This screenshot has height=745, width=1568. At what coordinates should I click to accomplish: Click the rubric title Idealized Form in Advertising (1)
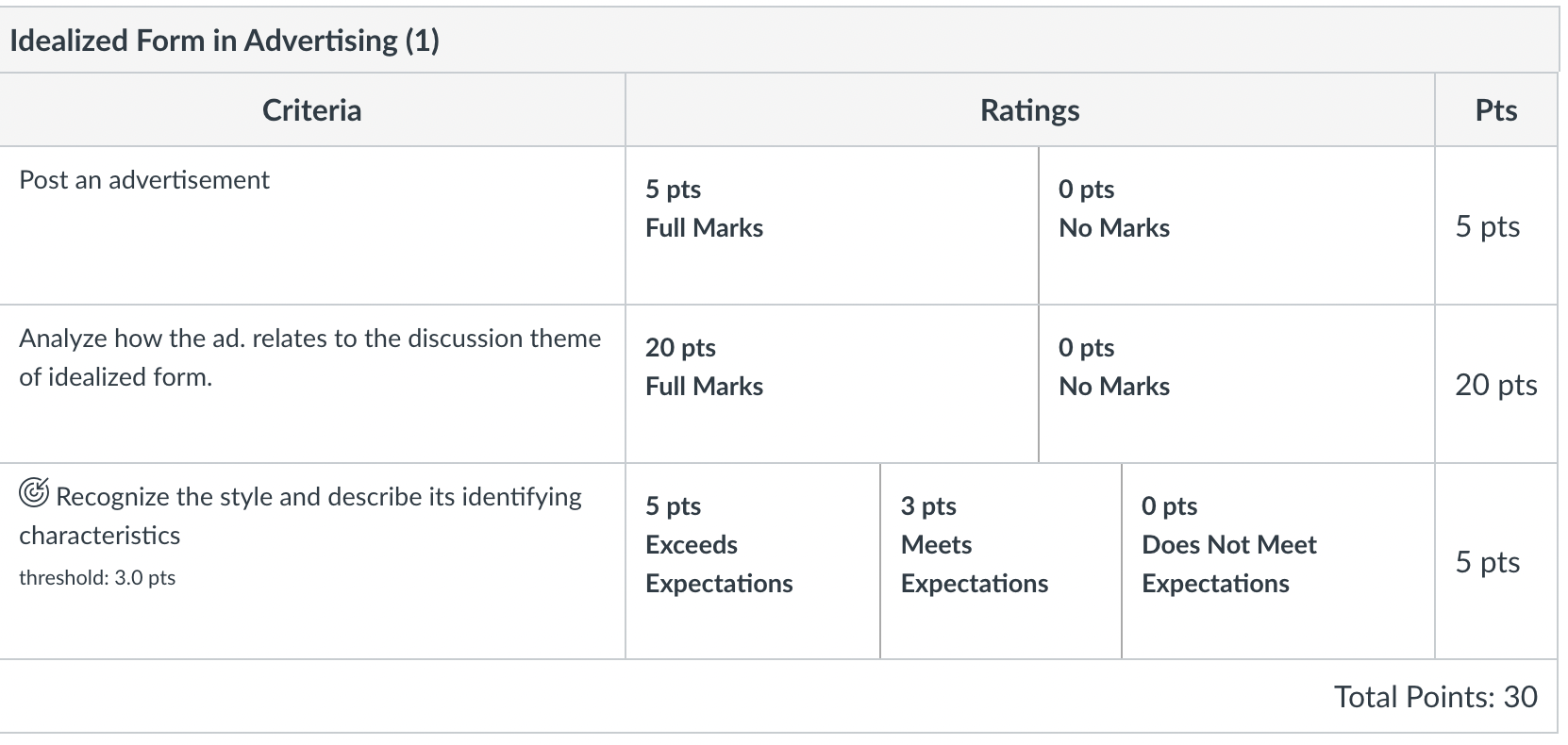[225, 40]
